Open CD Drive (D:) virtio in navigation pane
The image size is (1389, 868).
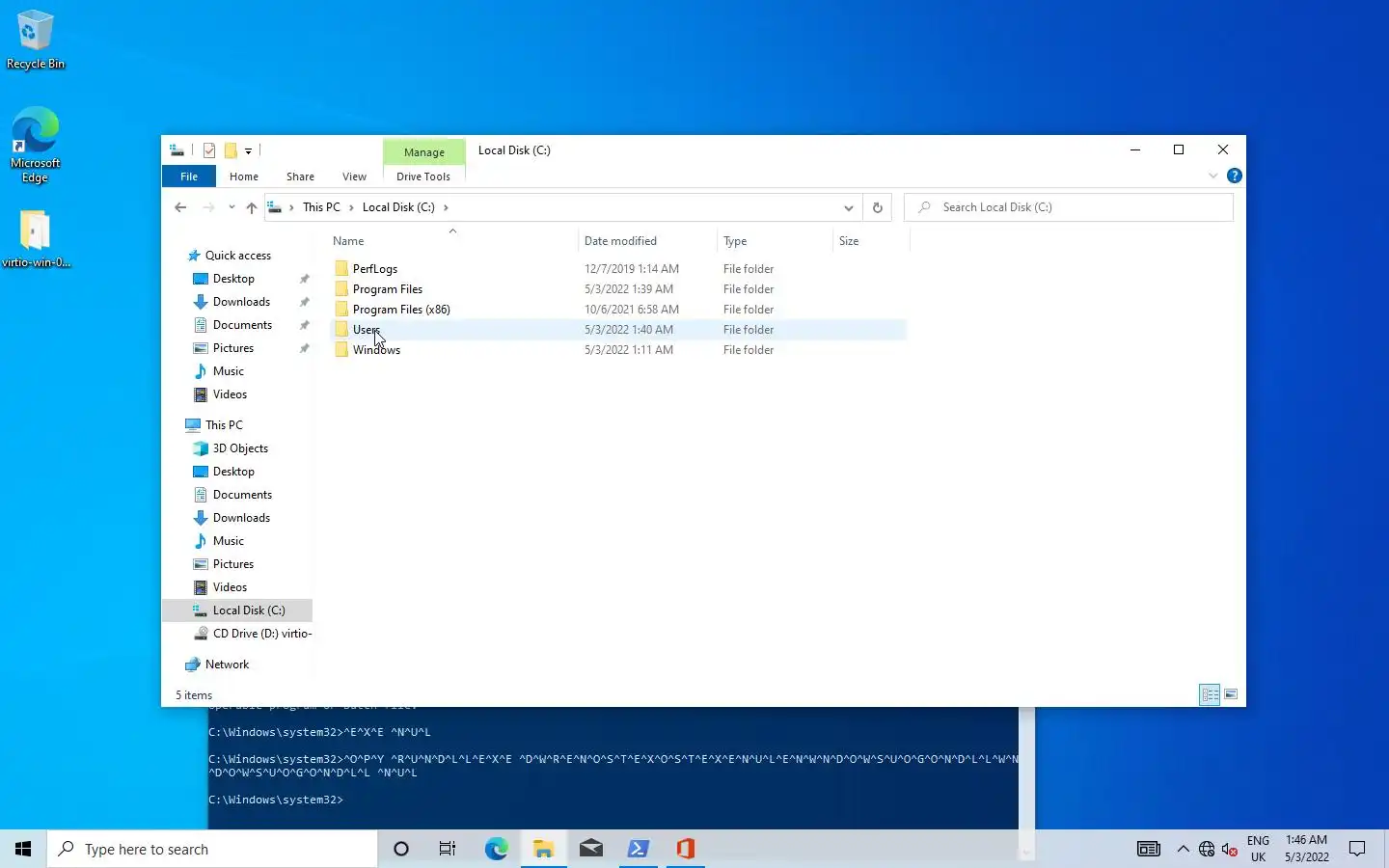(262, 634)
